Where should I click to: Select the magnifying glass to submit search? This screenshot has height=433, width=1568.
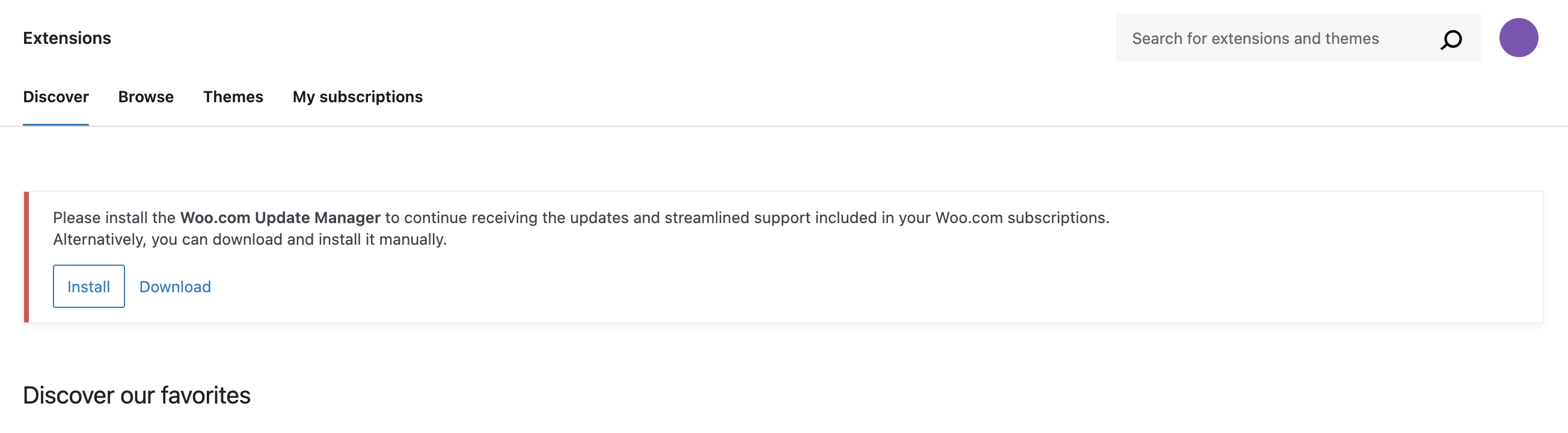click(1451, 38)
